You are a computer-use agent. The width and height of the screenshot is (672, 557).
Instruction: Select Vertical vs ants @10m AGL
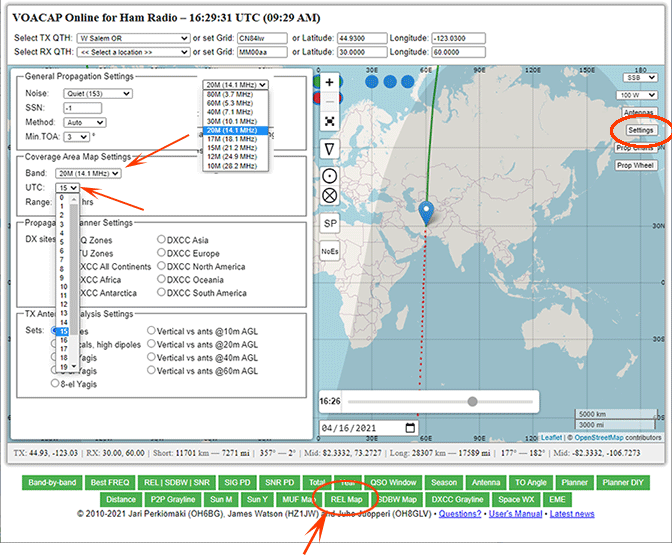151,330
